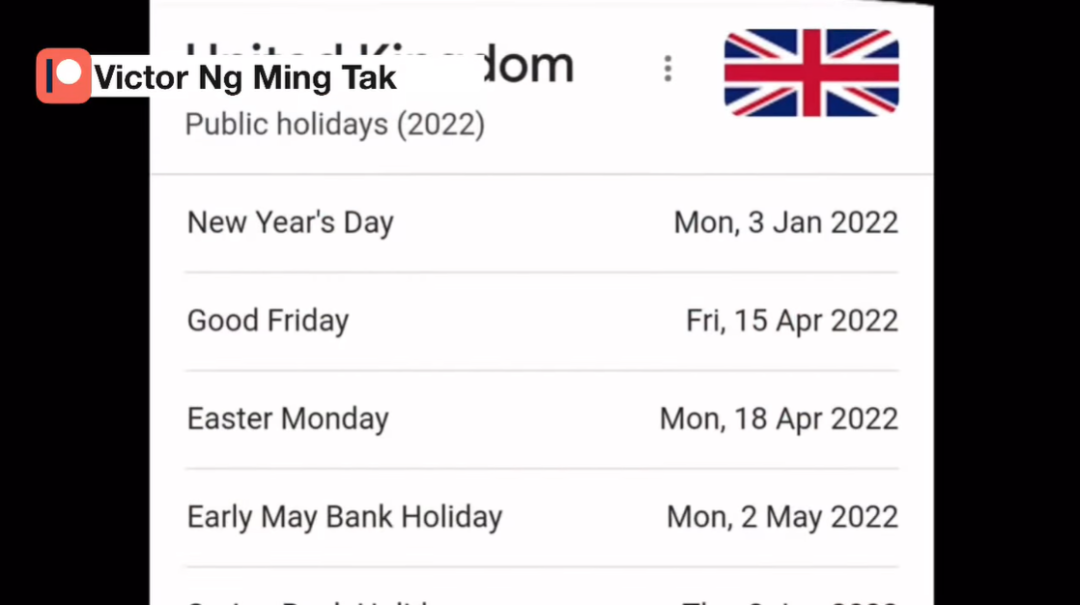
Task: Select the Good Friday holiday entry
Action: click(x=268, y=321)
